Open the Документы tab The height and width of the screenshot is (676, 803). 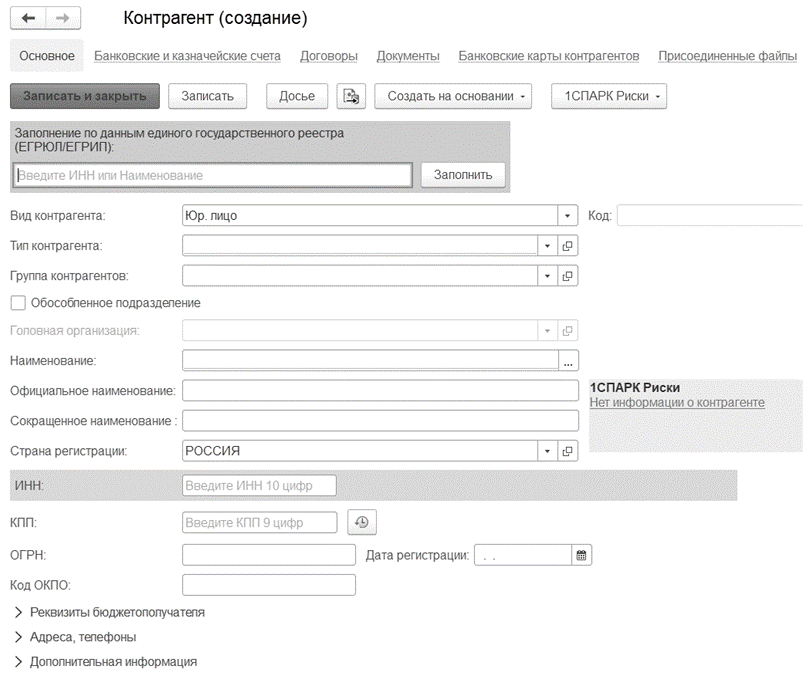click(x=408, y=56)
